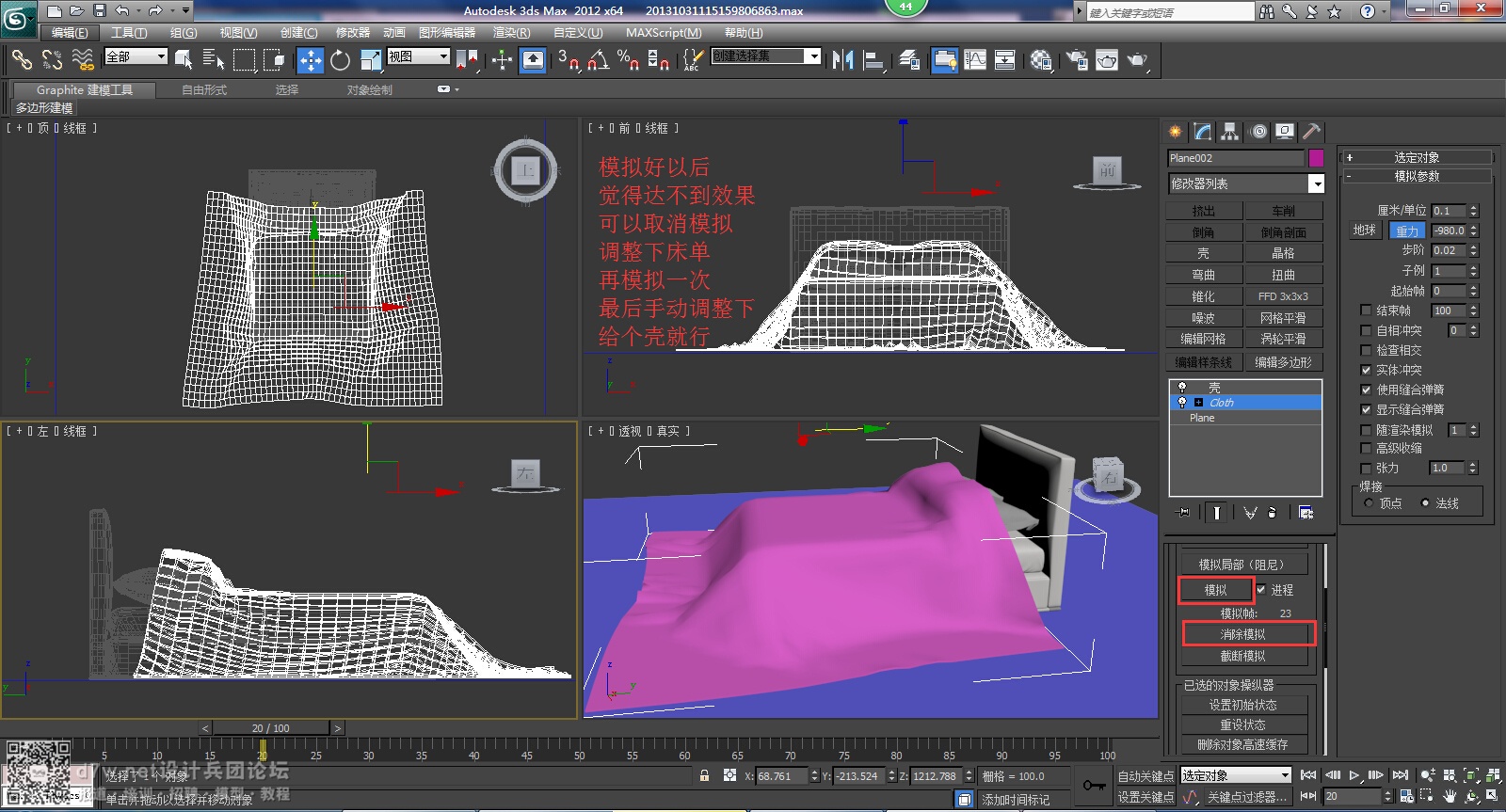Open the Utilities hammer panel tab
This screenshot has height=812, width=1506.
point(1312,132)
